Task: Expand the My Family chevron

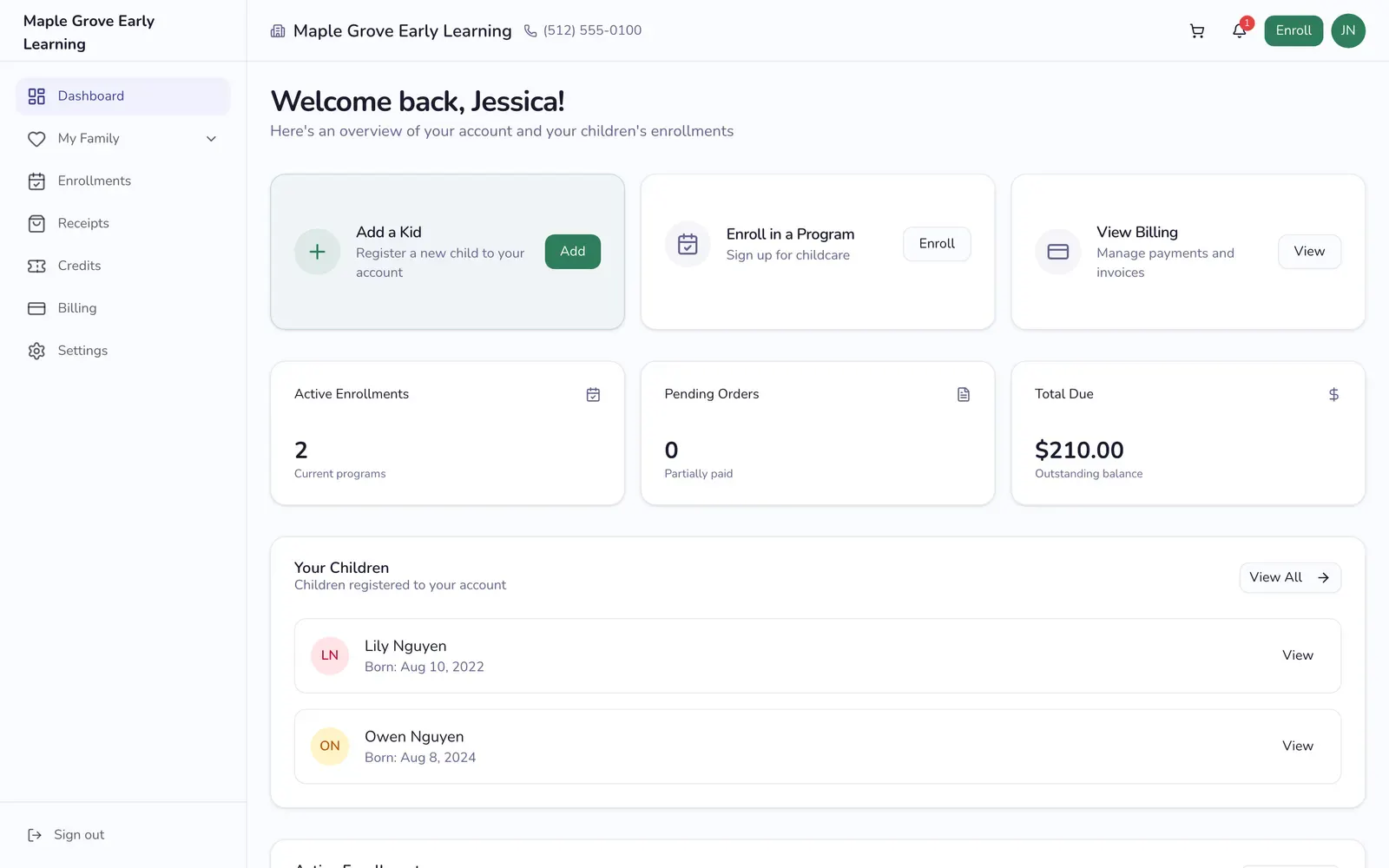Action: tap(211, 139)
